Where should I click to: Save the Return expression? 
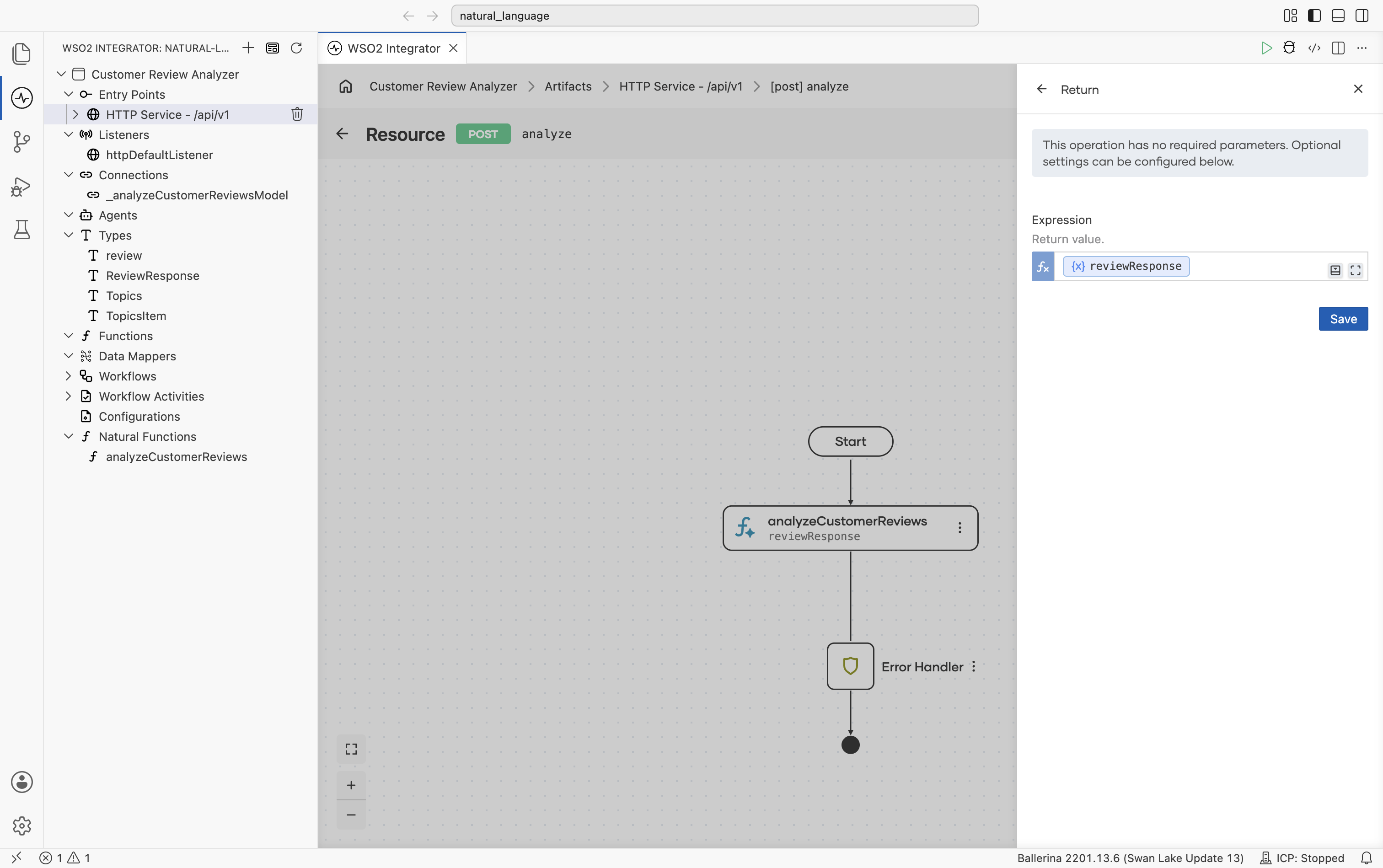pos(1343,319)
